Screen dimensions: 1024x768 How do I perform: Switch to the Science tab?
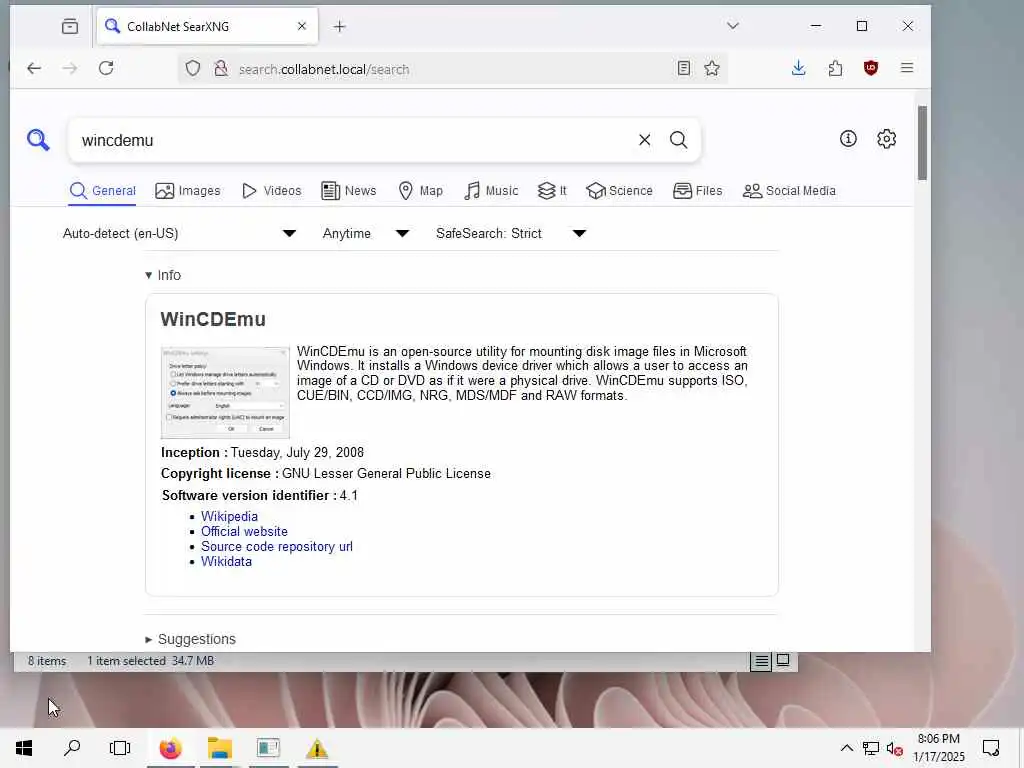coord(619,191)
